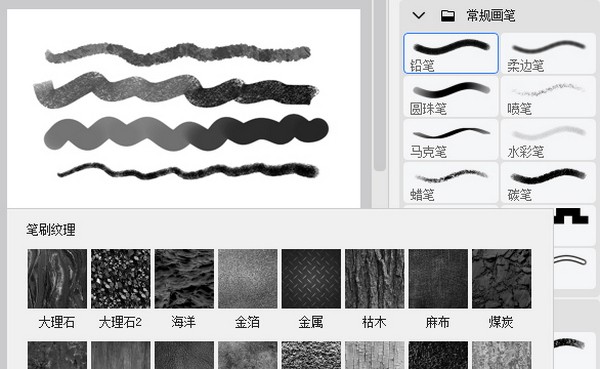Click the 常规画笔 folder icon
This screenshot has width=600, height=369.
(448, 16)
